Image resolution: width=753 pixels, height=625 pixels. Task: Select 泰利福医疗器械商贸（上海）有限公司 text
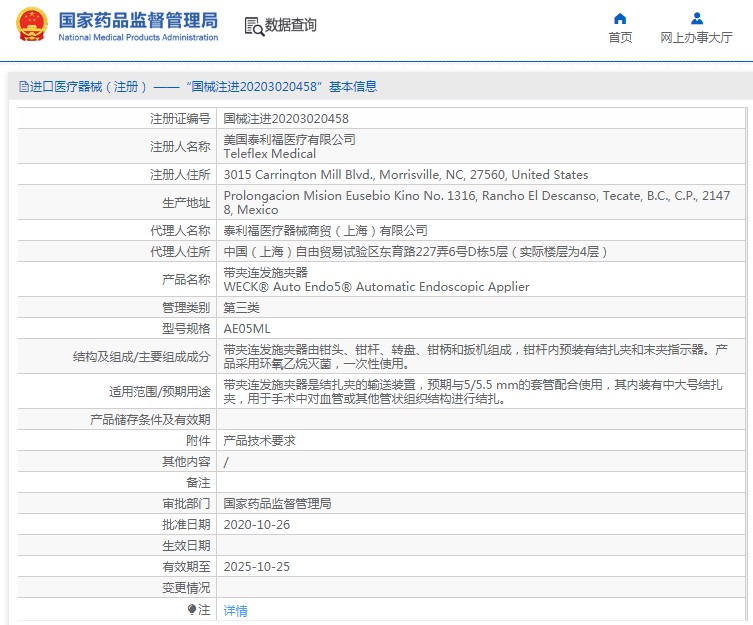click(326, 231)
